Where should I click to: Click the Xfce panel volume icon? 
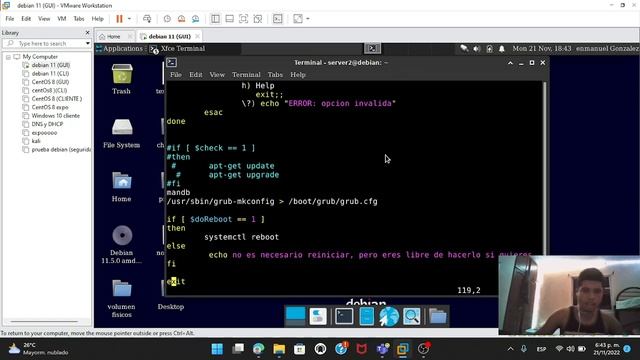[477, 49]
